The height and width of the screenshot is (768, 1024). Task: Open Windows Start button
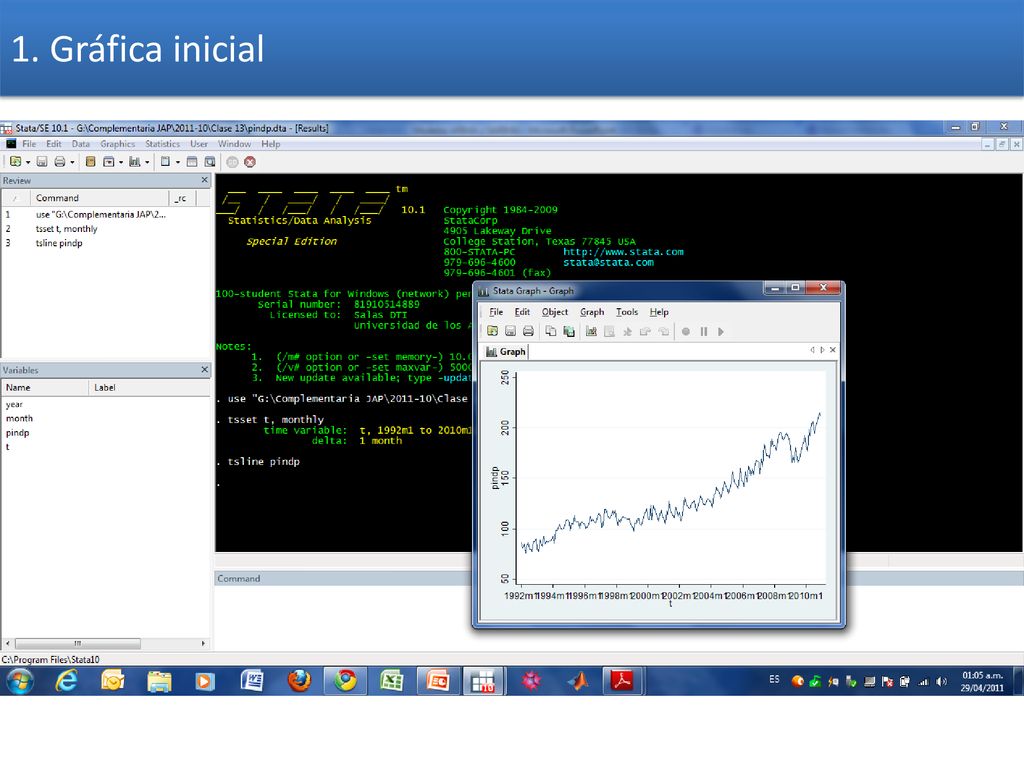[20, 682]
